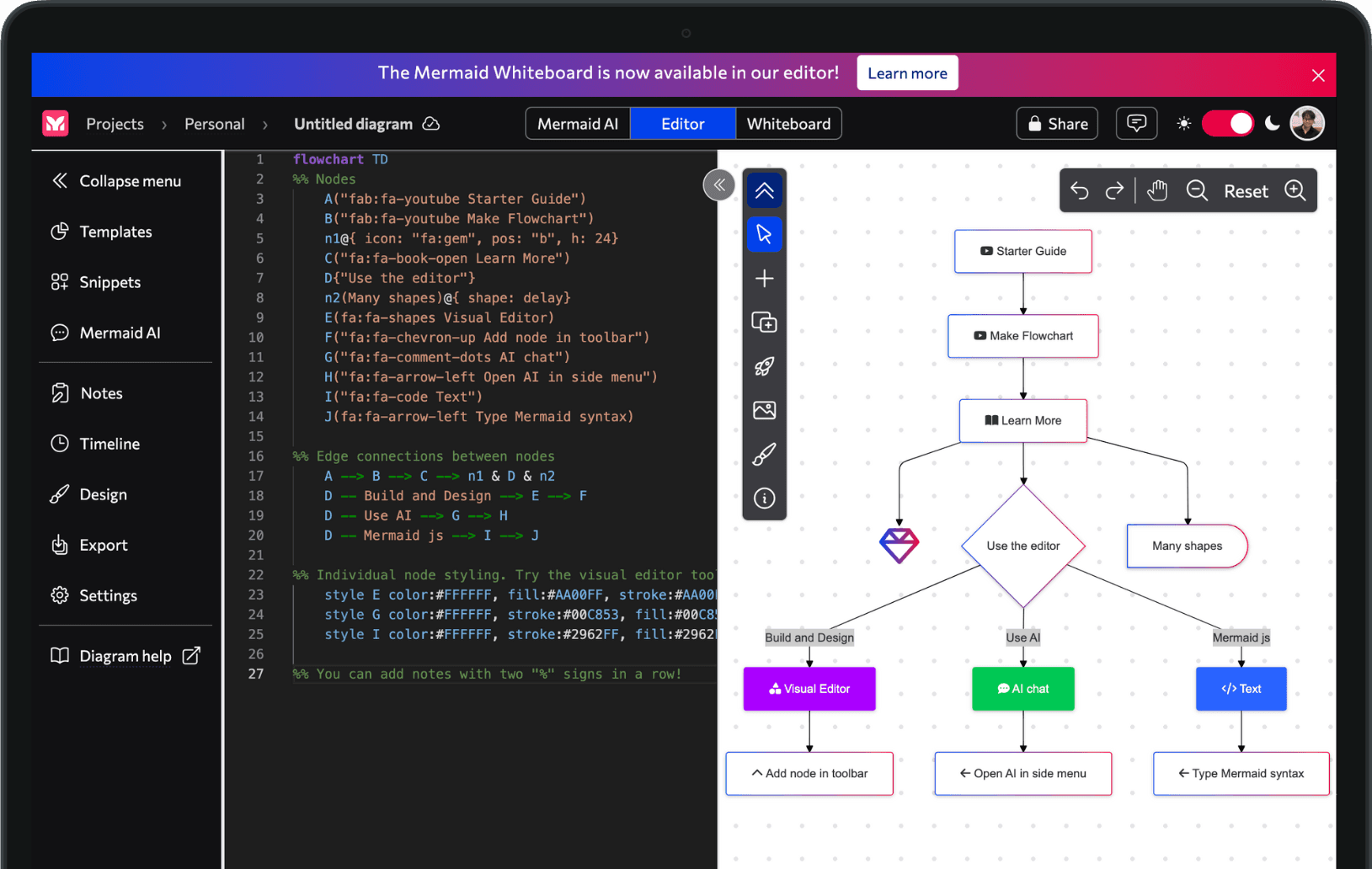Viewport: 1372px width, 869px height.
Task: Switch to the Whiteboard tab
Action: point(788,124)
